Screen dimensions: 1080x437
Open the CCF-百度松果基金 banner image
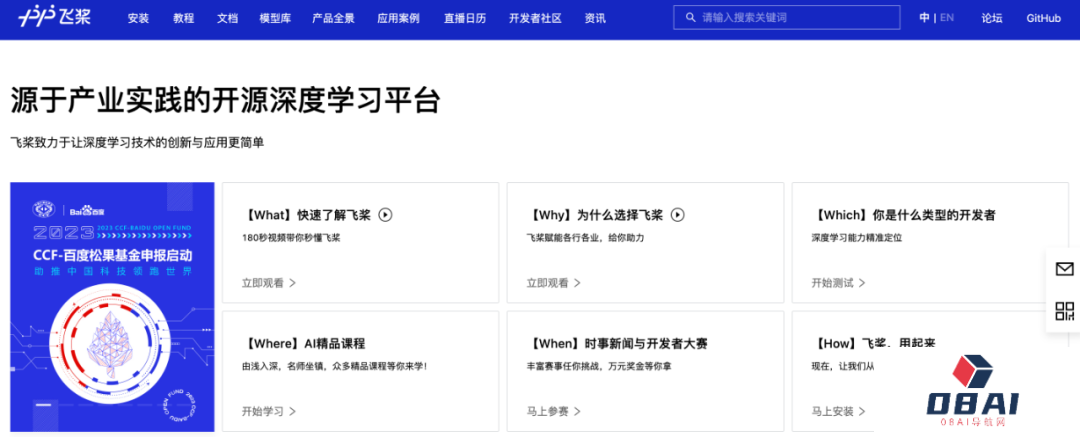coord(112,307)
